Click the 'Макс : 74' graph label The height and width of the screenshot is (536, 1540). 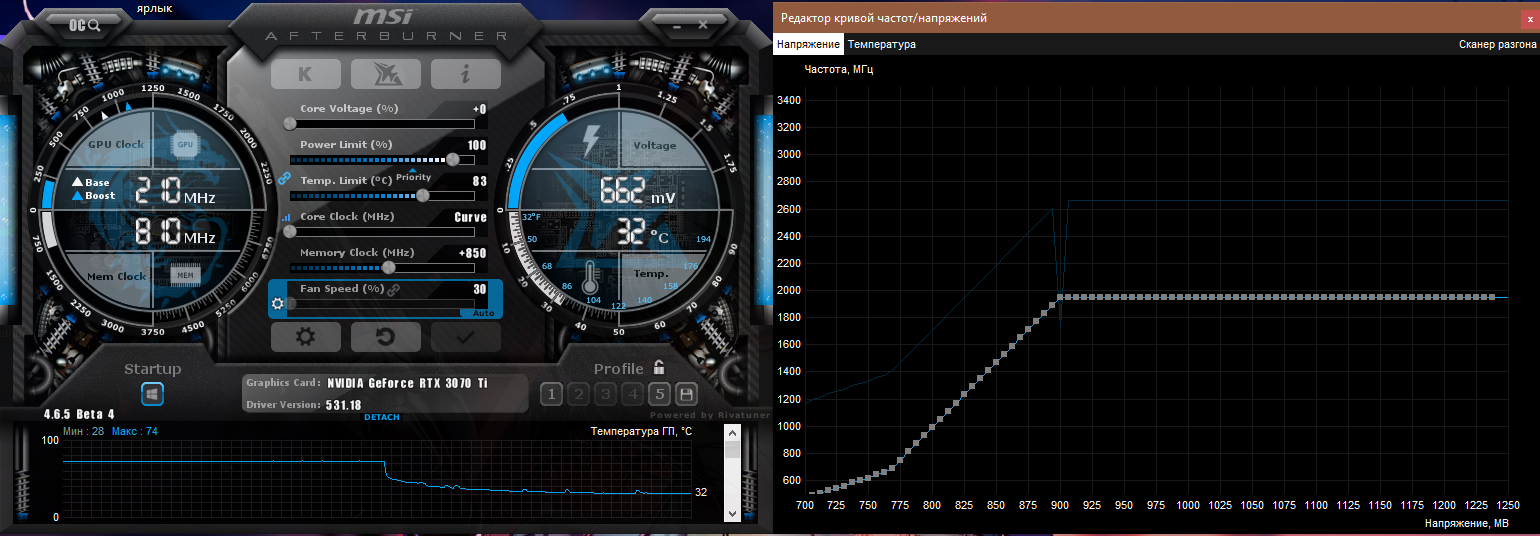pos(135,431)
